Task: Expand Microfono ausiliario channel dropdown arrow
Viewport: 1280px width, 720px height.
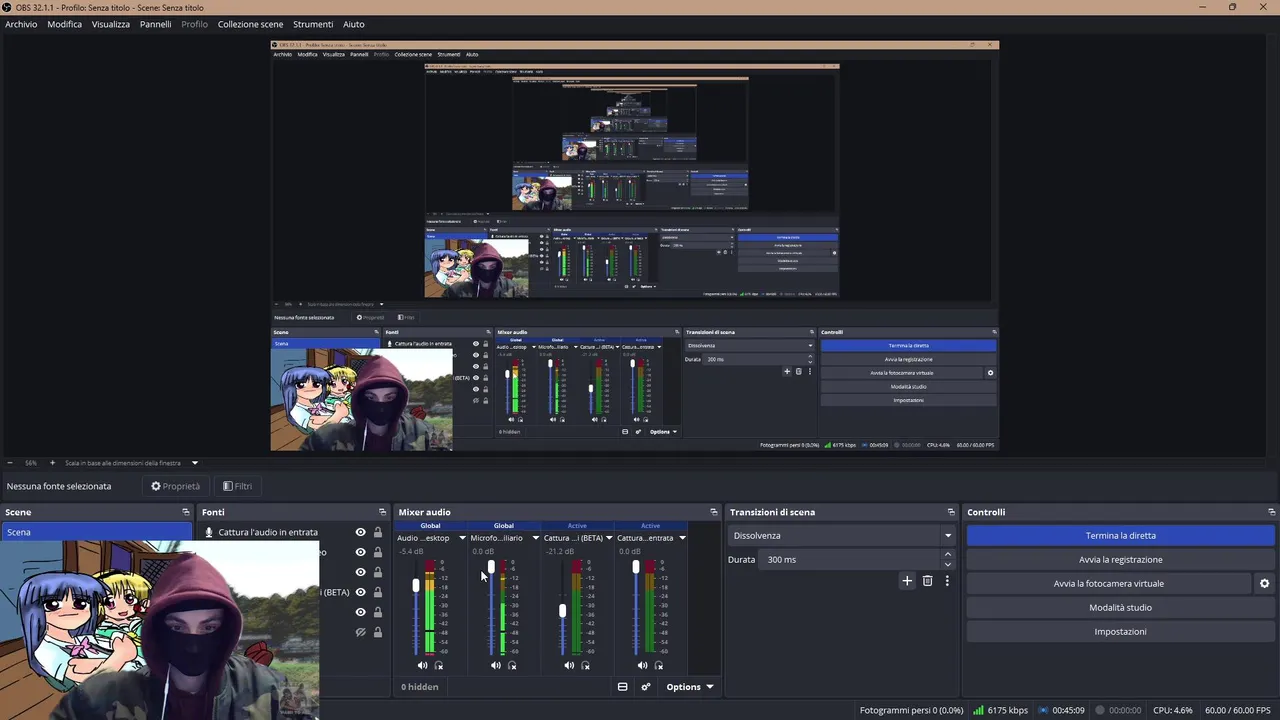Action: click(x=535, y=538)
